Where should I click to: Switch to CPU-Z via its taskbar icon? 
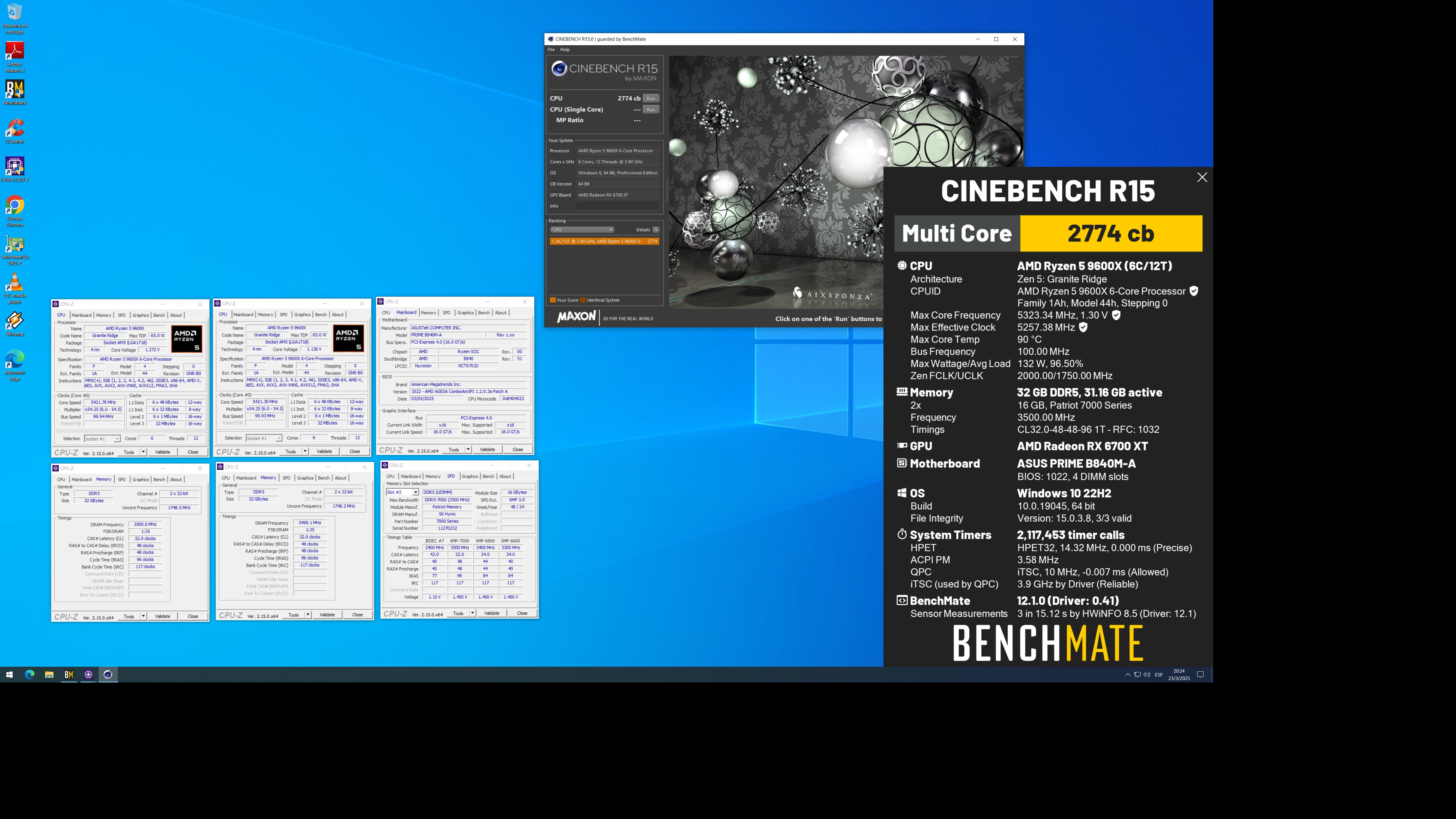tap(88, 674)
